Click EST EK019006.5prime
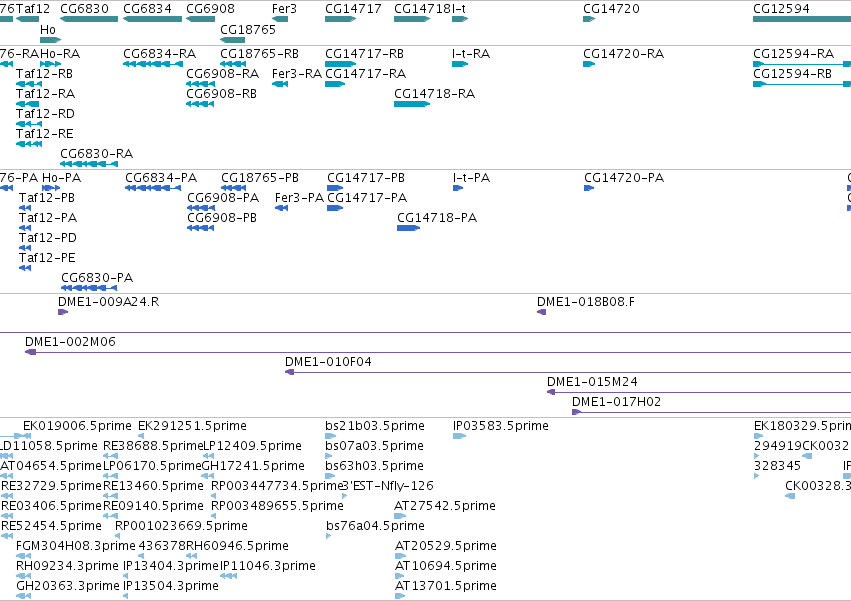The image size is (851, 601). point(77,426)
